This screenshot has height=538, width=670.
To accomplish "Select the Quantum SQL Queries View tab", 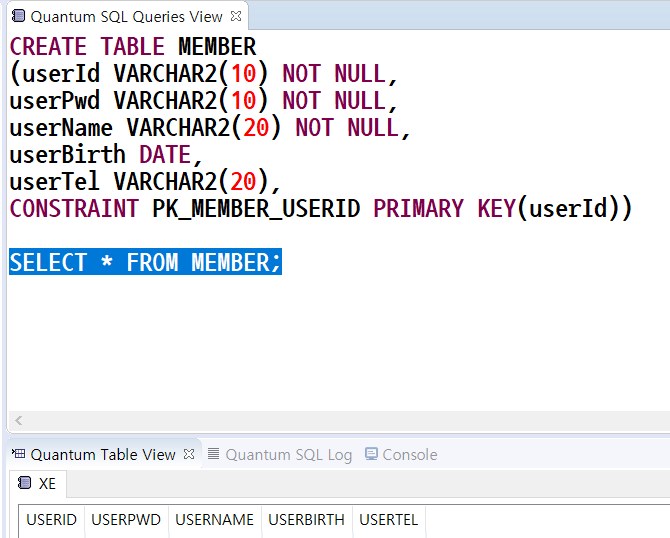I will pyautogui.click(x=126, y=17).
